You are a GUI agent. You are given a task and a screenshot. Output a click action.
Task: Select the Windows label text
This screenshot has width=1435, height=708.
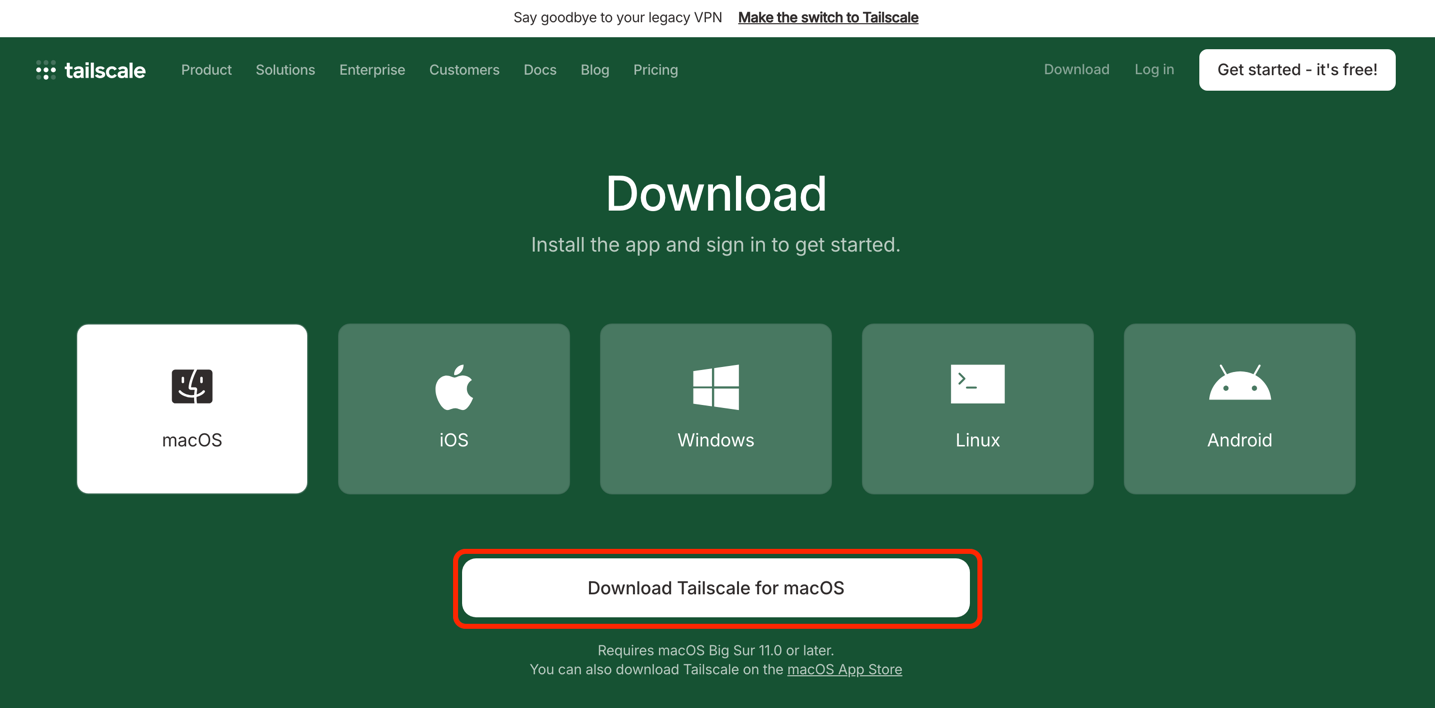(716, 440)
